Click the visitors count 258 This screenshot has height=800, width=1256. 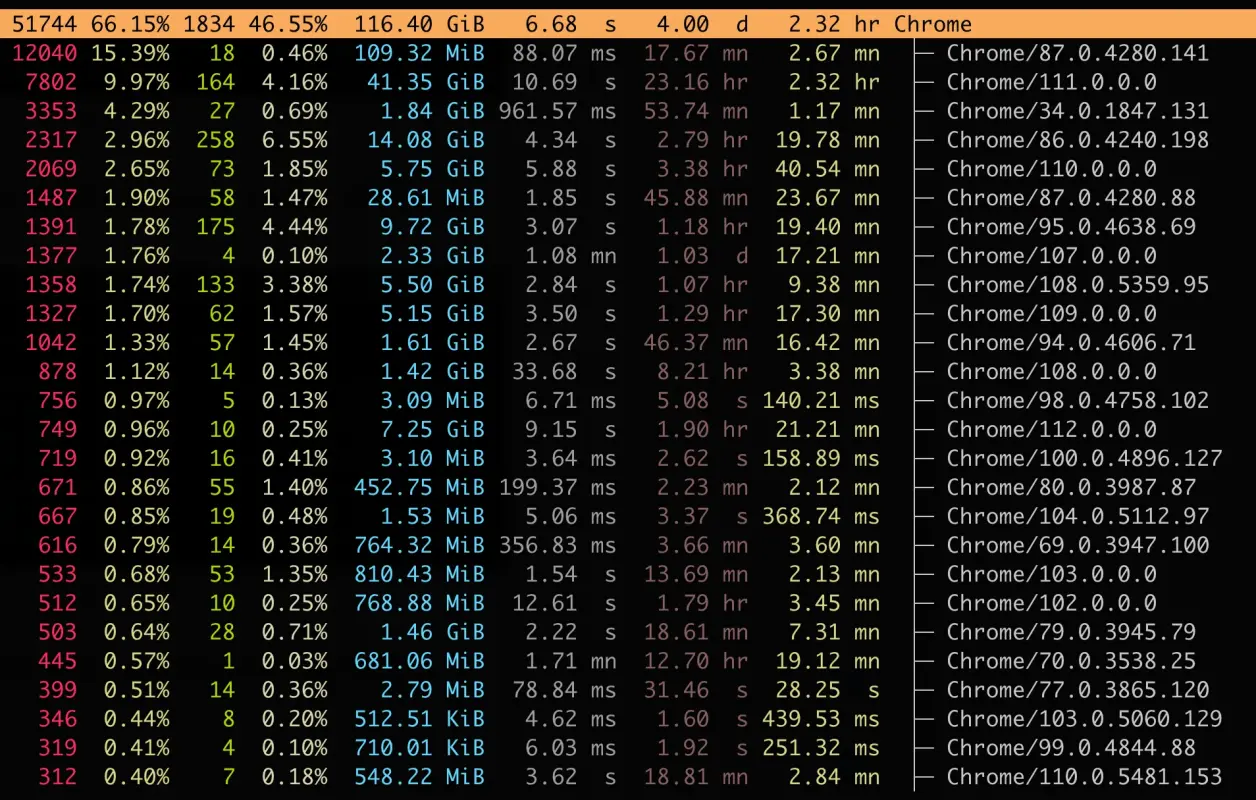215,140
